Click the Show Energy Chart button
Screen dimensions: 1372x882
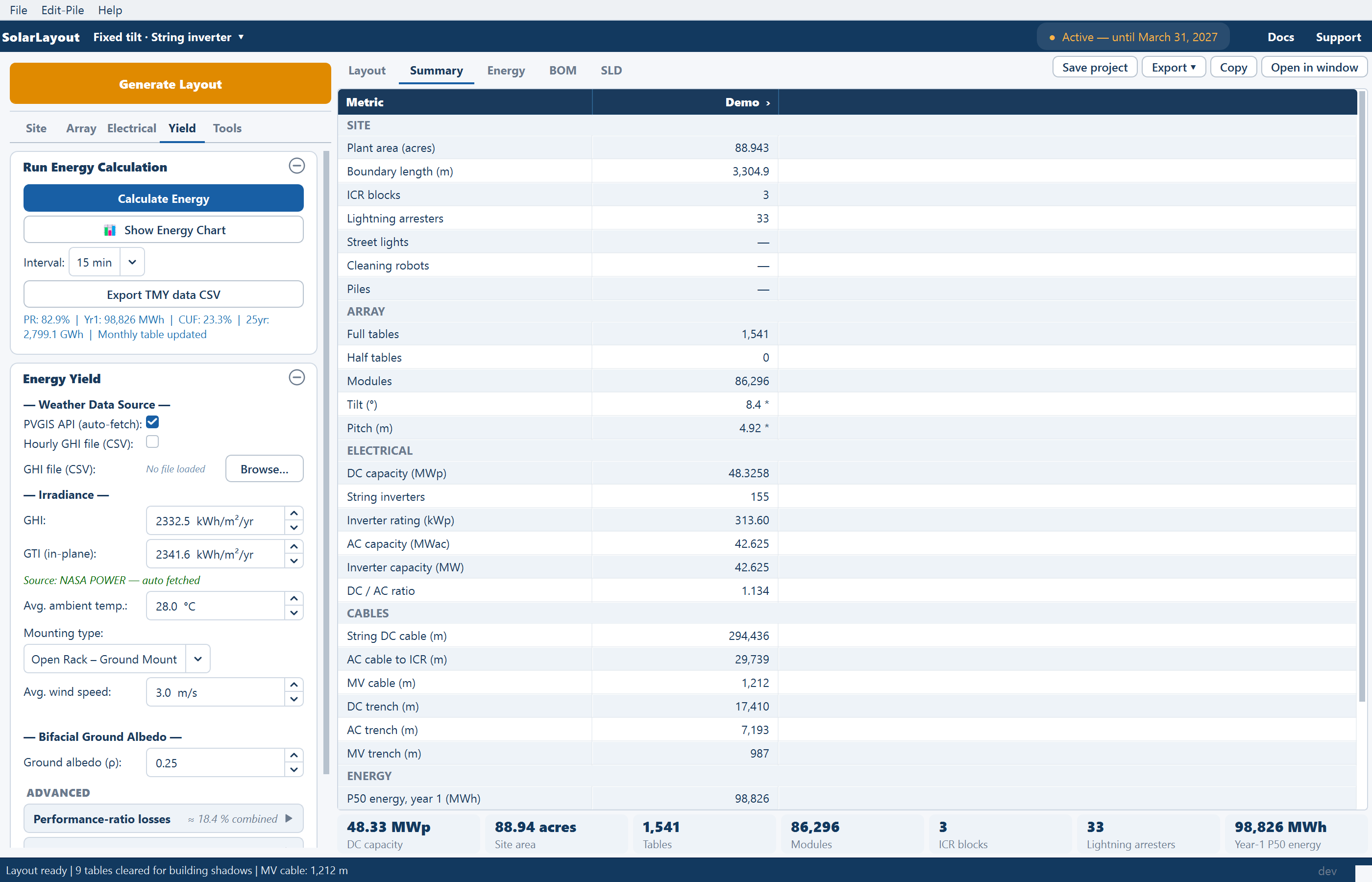[163, 230]
